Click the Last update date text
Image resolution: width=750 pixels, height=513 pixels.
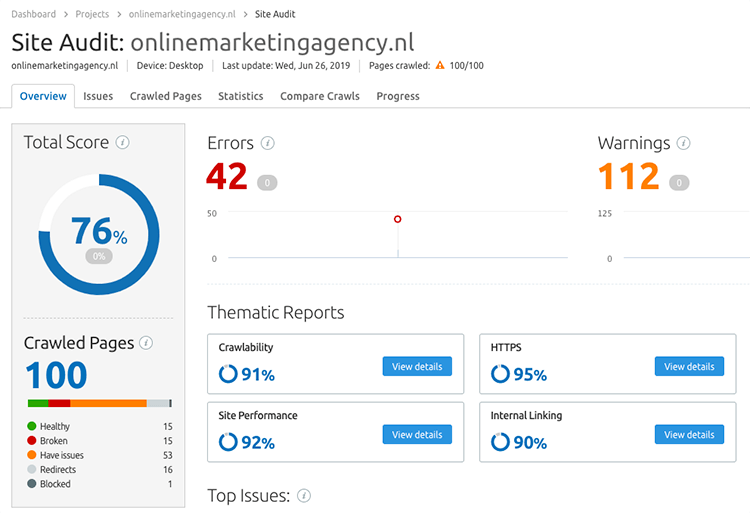286,65
